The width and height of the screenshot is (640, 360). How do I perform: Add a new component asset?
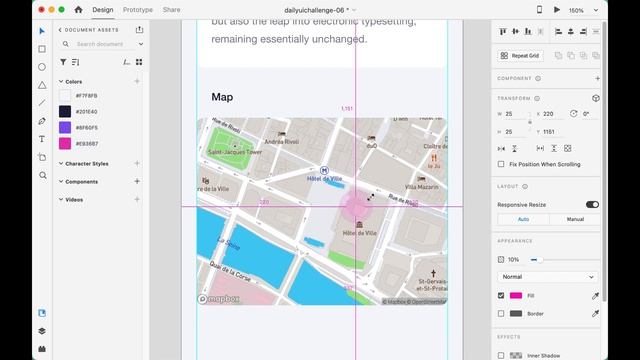point(137,181)
